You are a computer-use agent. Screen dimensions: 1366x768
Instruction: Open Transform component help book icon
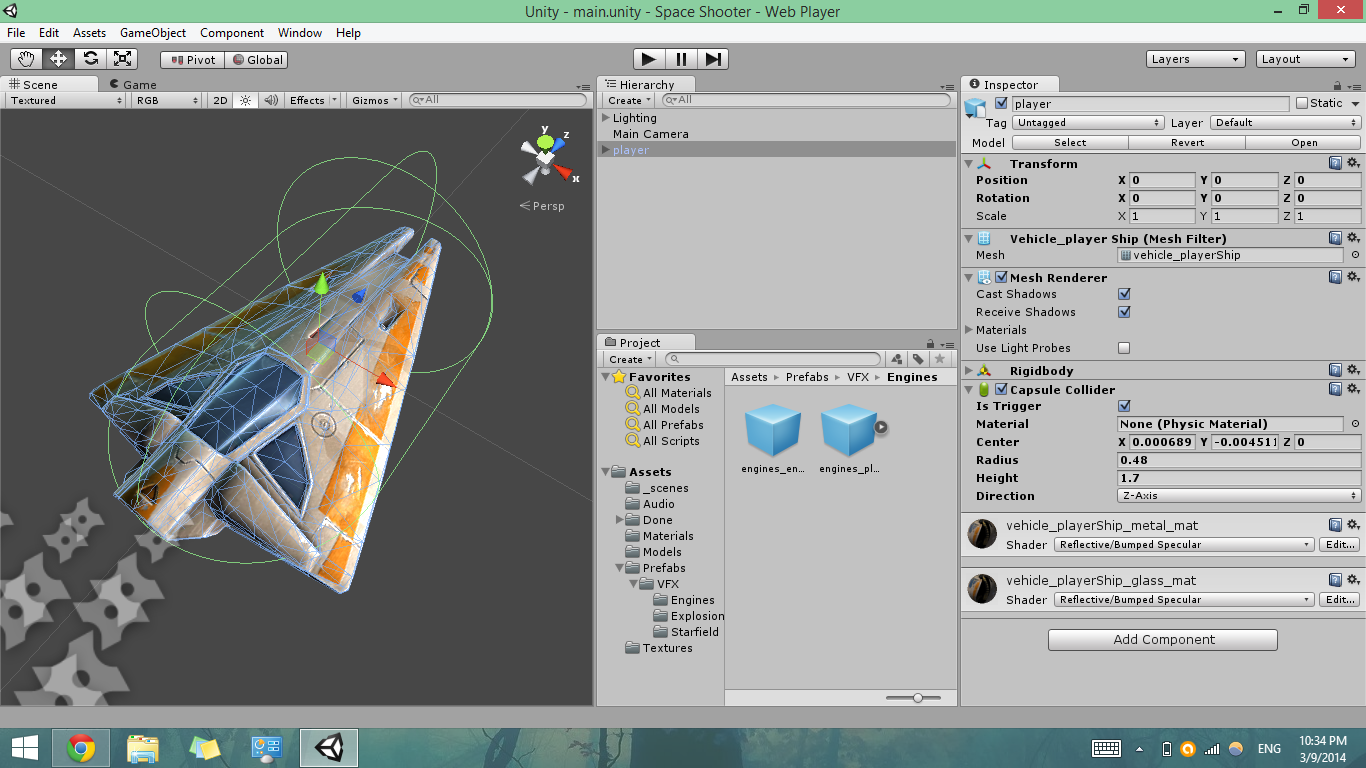click(x=1335, y=163)
